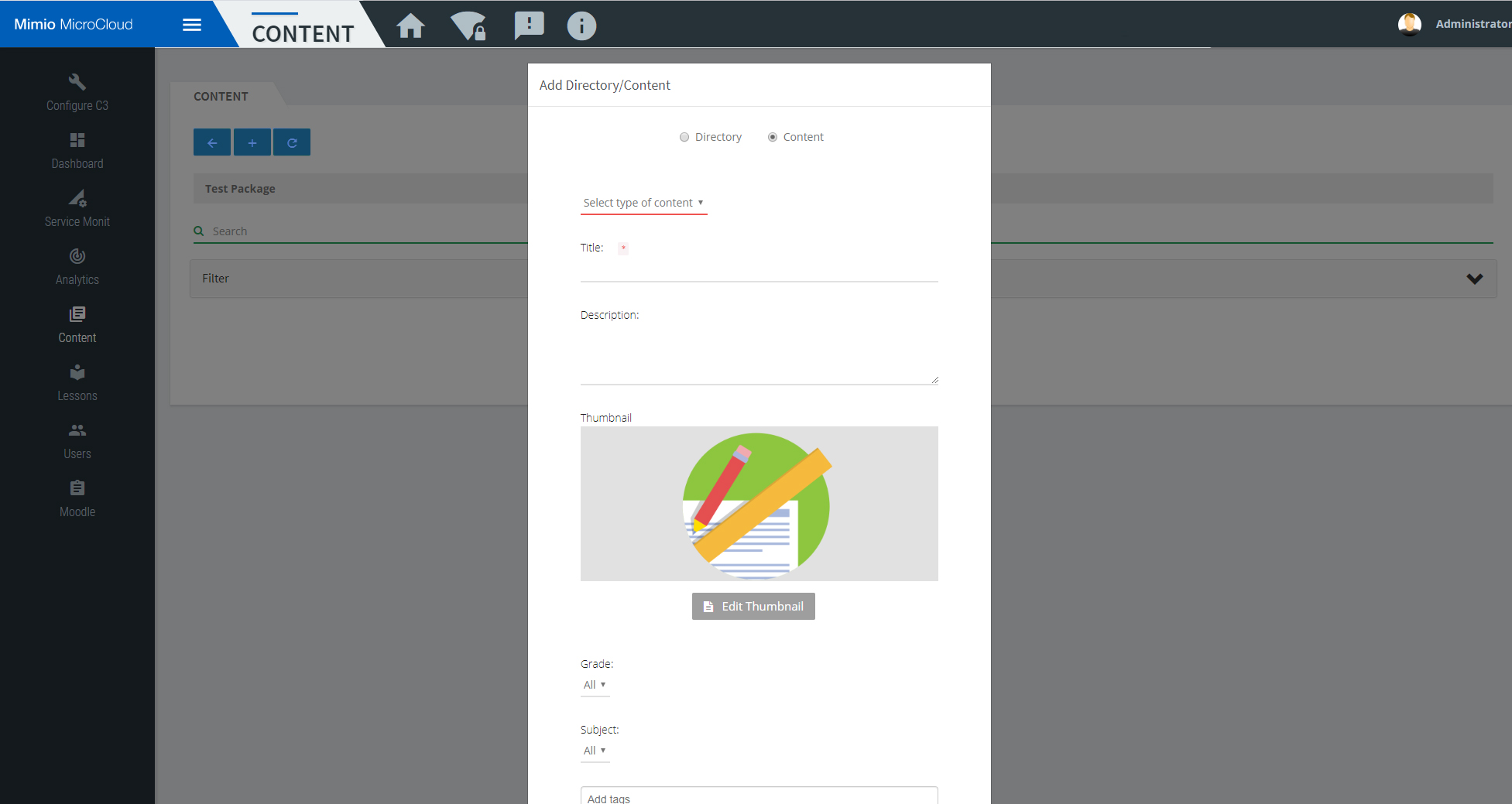Click the Description text area

point(759,354)
